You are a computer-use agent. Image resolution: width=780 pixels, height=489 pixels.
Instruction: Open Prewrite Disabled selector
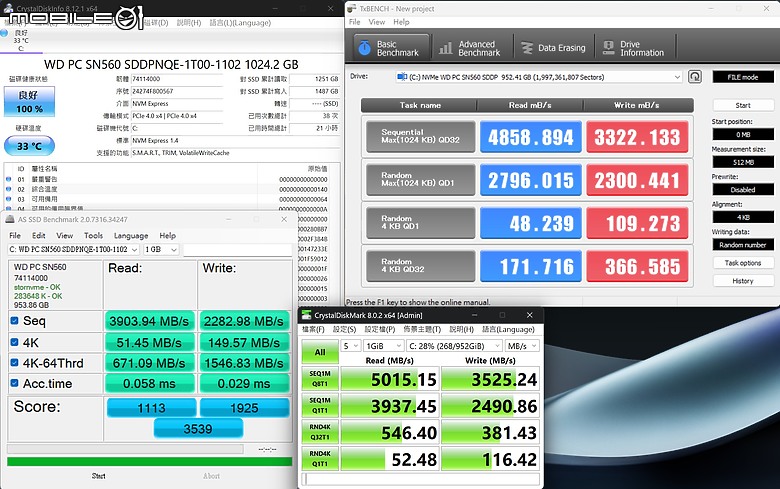743,190
